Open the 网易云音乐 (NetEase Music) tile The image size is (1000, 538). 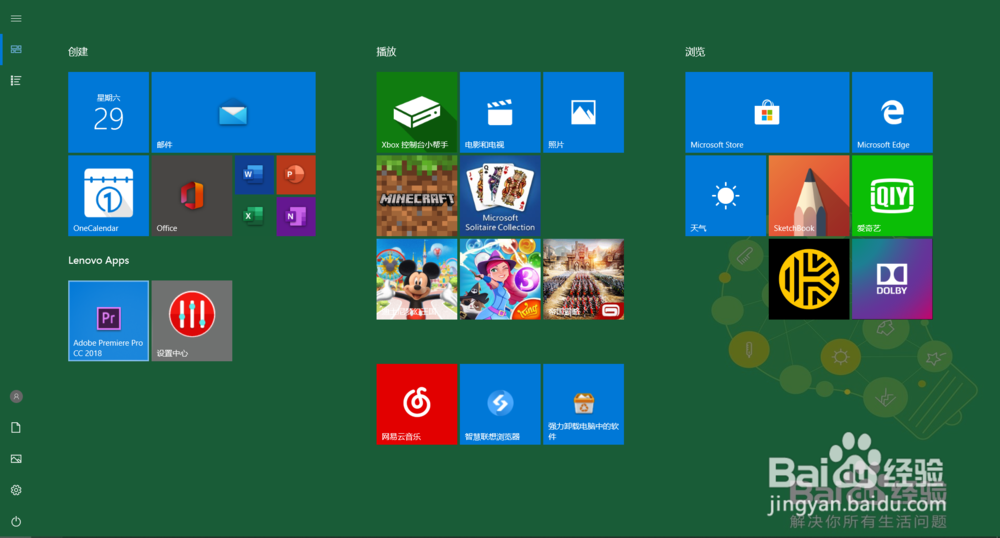416,404
